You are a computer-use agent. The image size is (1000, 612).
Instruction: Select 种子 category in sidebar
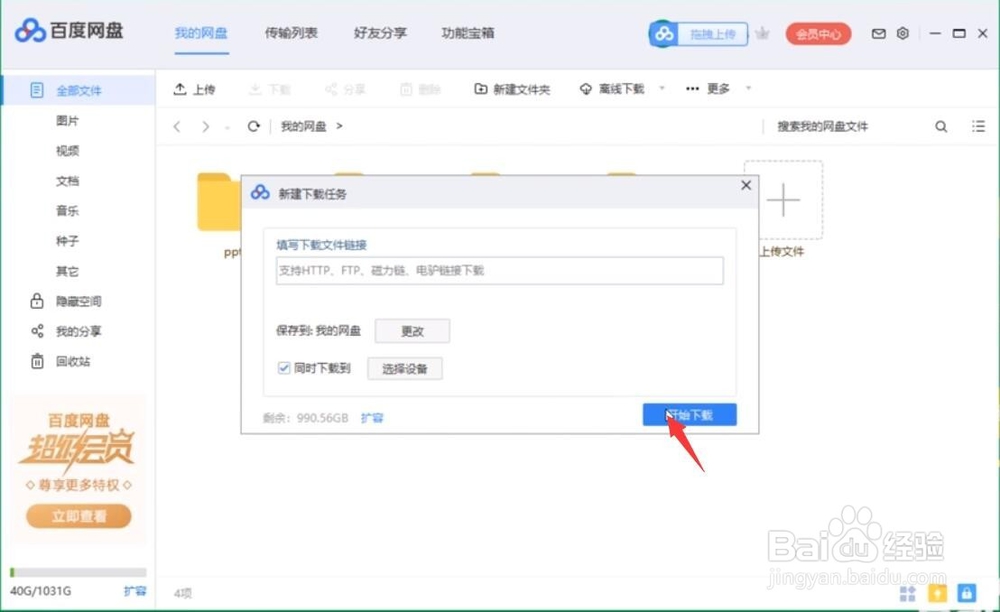[67, 241]
